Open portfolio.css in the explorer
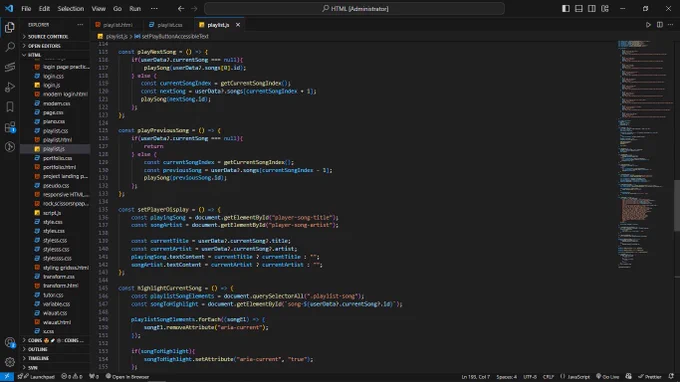Viewport: 680px width, 382px height. click(57, 158)
